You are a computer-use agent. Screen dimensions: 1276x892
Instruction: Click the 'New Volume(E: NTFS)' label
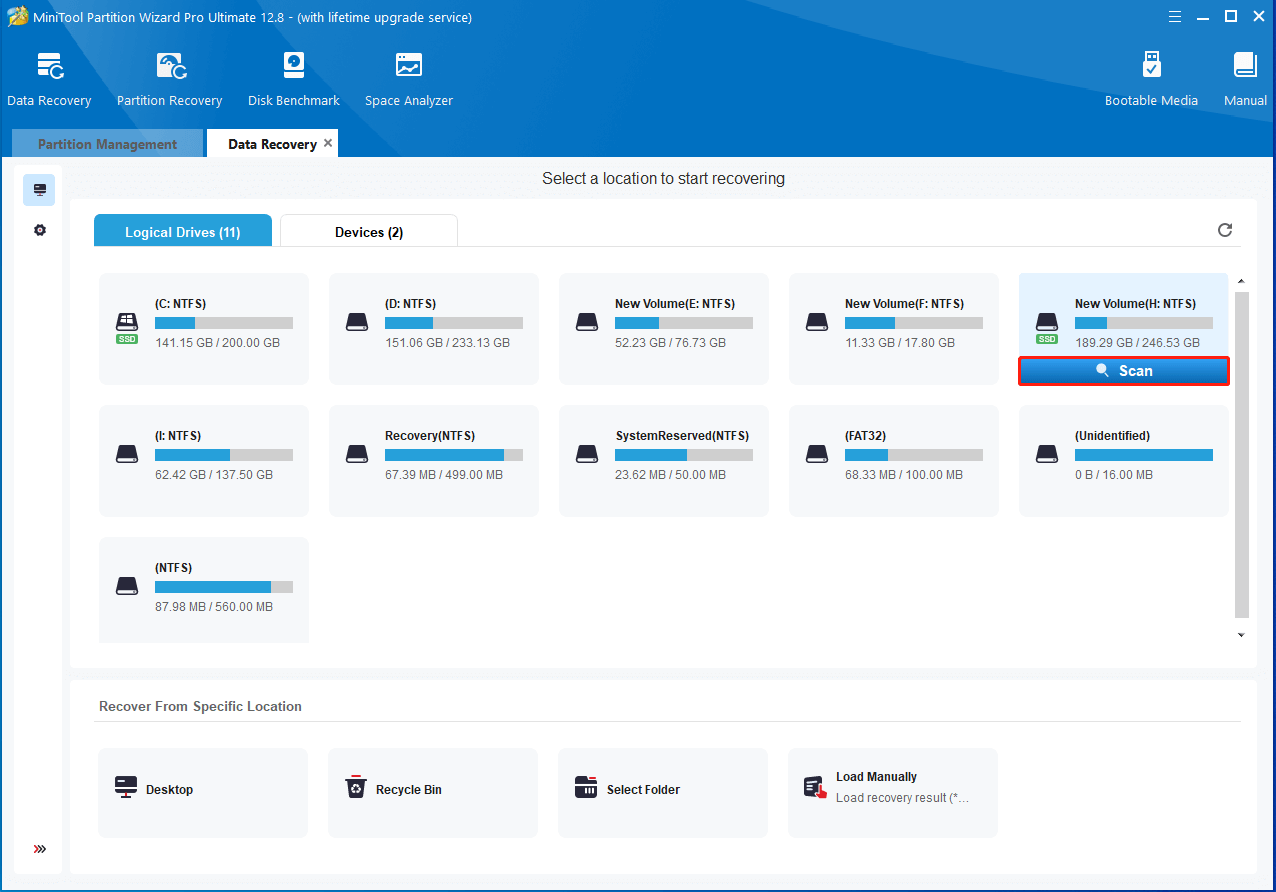pyautogui.click(x=675, y=304)
